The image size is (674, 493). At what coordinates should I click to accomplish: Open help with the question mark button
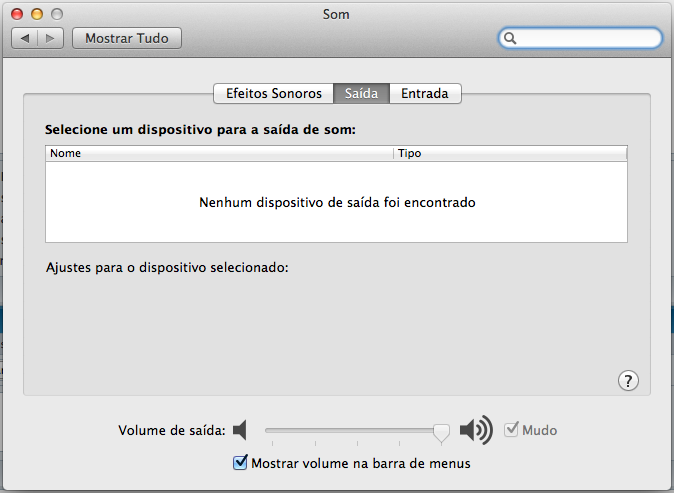[628, 380]
